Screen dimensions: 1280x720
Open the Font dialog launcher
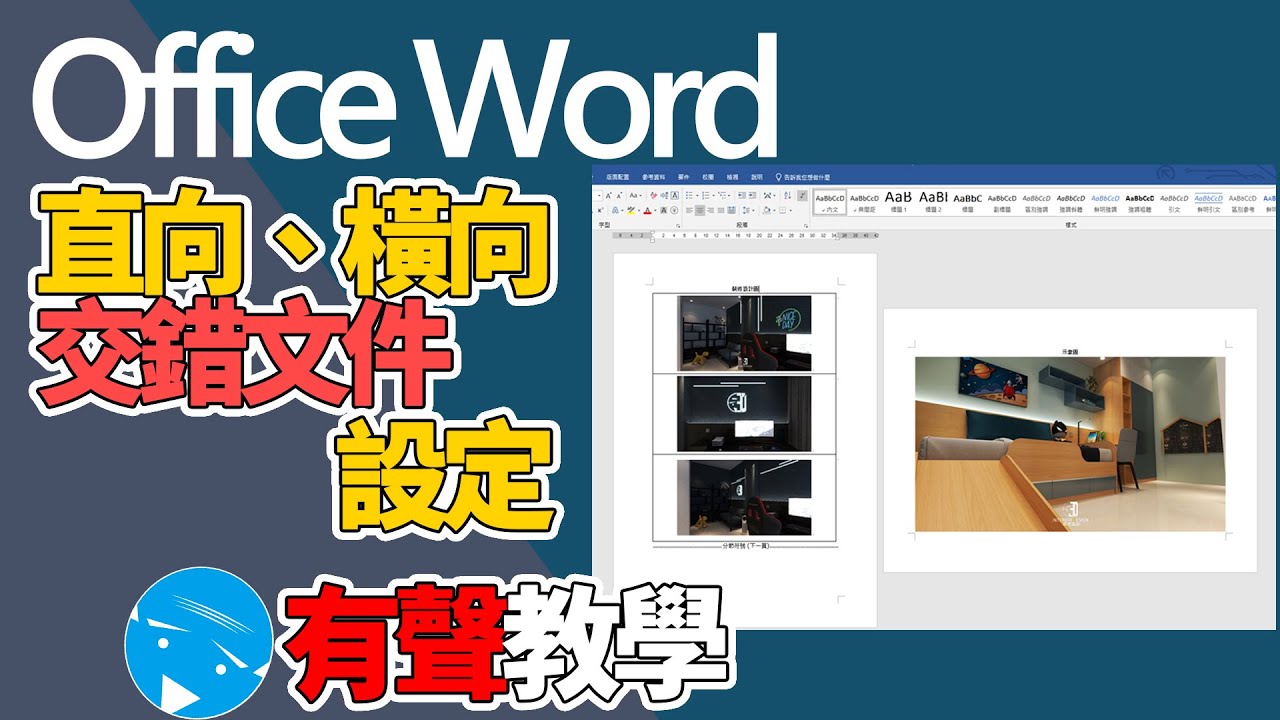click(678, 226)
